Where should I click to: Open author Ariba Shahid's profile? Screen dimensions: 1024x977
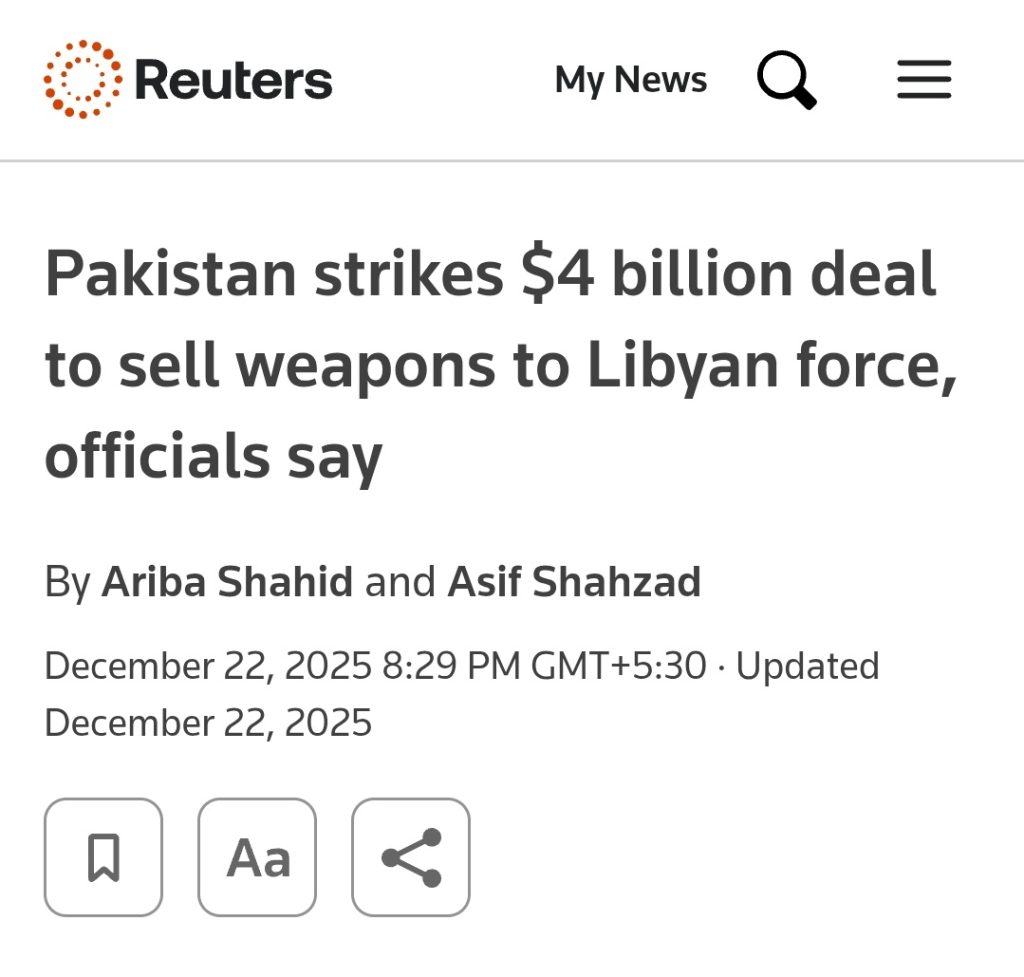[x=227, y=582]
